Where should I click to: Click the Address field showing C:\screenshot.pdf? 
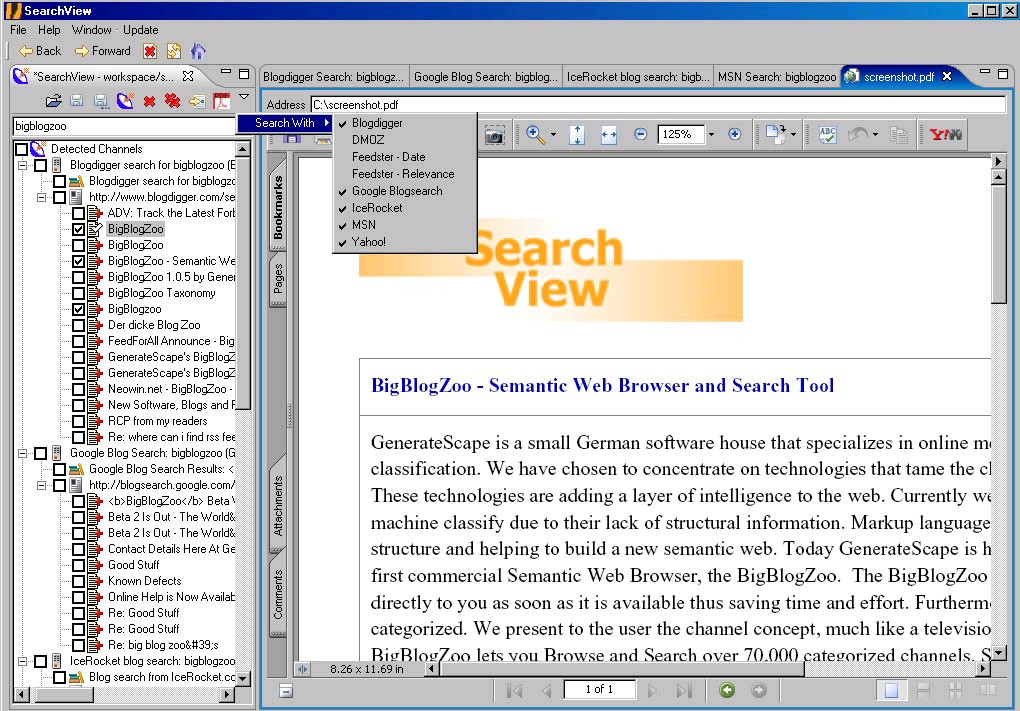pyautogui.click(x=658, y=105)
